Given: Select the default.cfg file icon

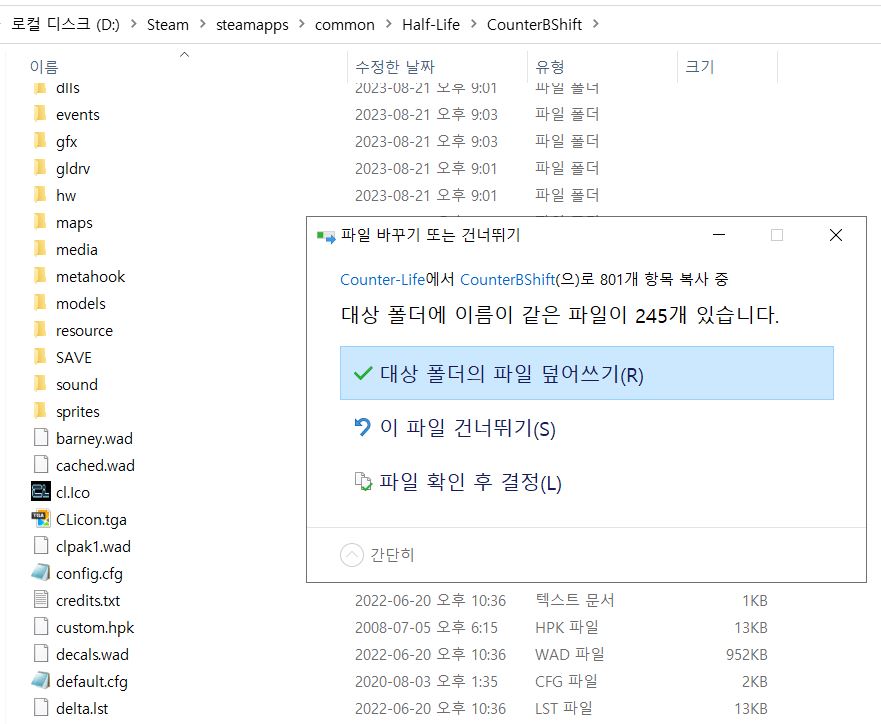Looking at the screenshot, I should tap(40, 680).
